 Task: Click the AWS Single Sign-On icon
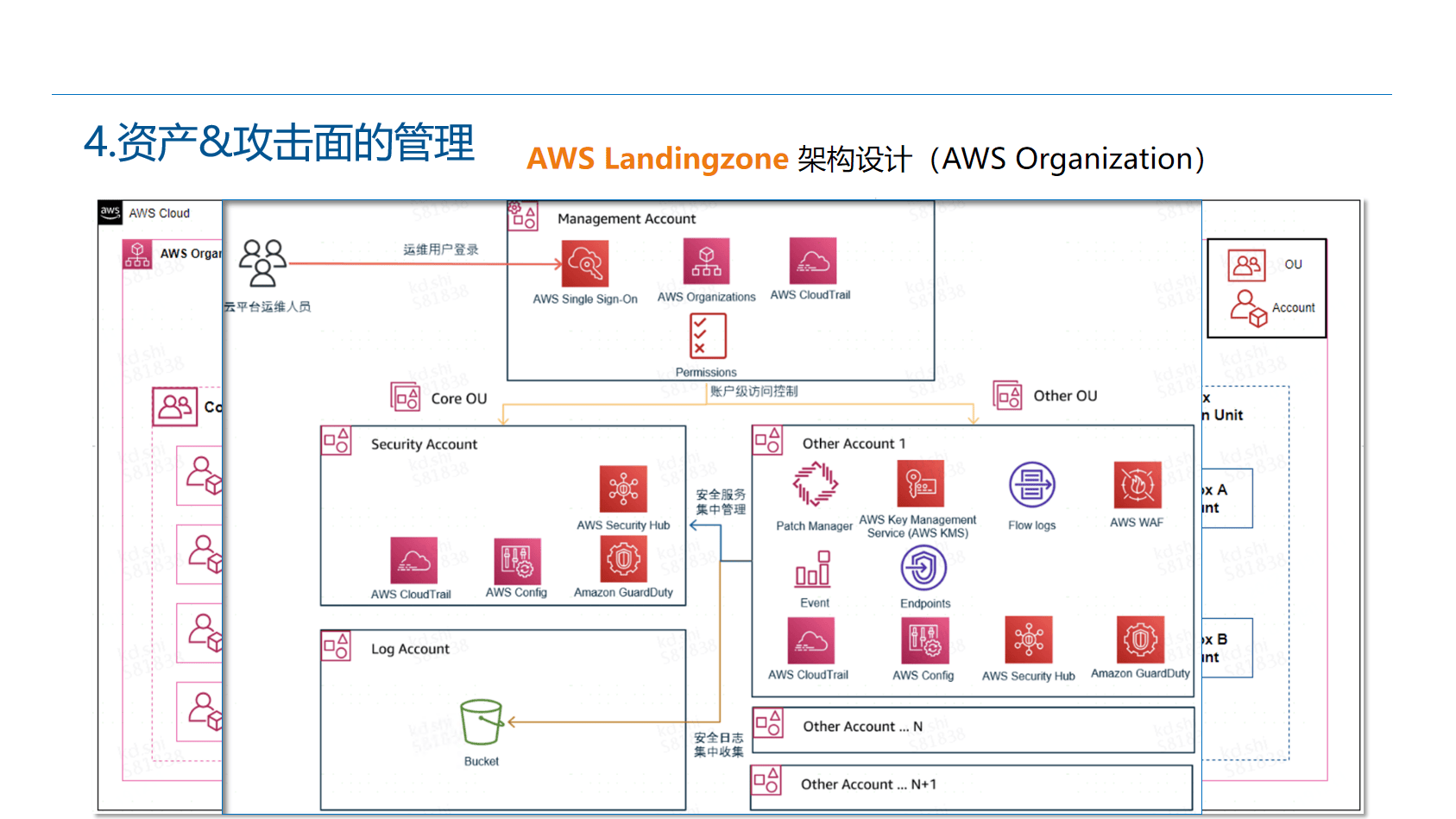click(585, 263)
